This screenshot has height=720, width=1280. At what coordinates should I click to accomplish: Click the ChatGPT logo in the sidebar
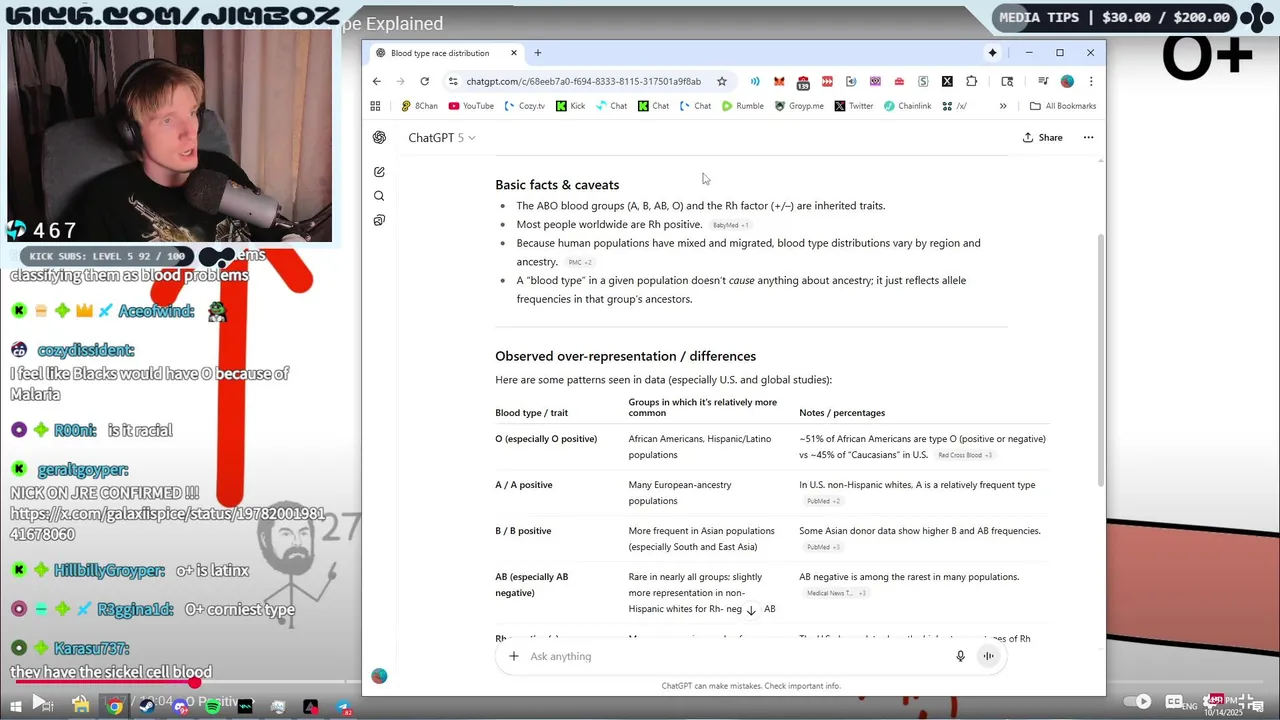point(379,138)
